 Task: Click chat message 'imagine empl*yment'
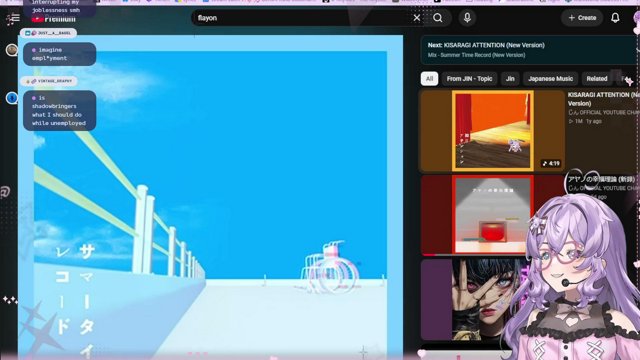tap(60, 54)
